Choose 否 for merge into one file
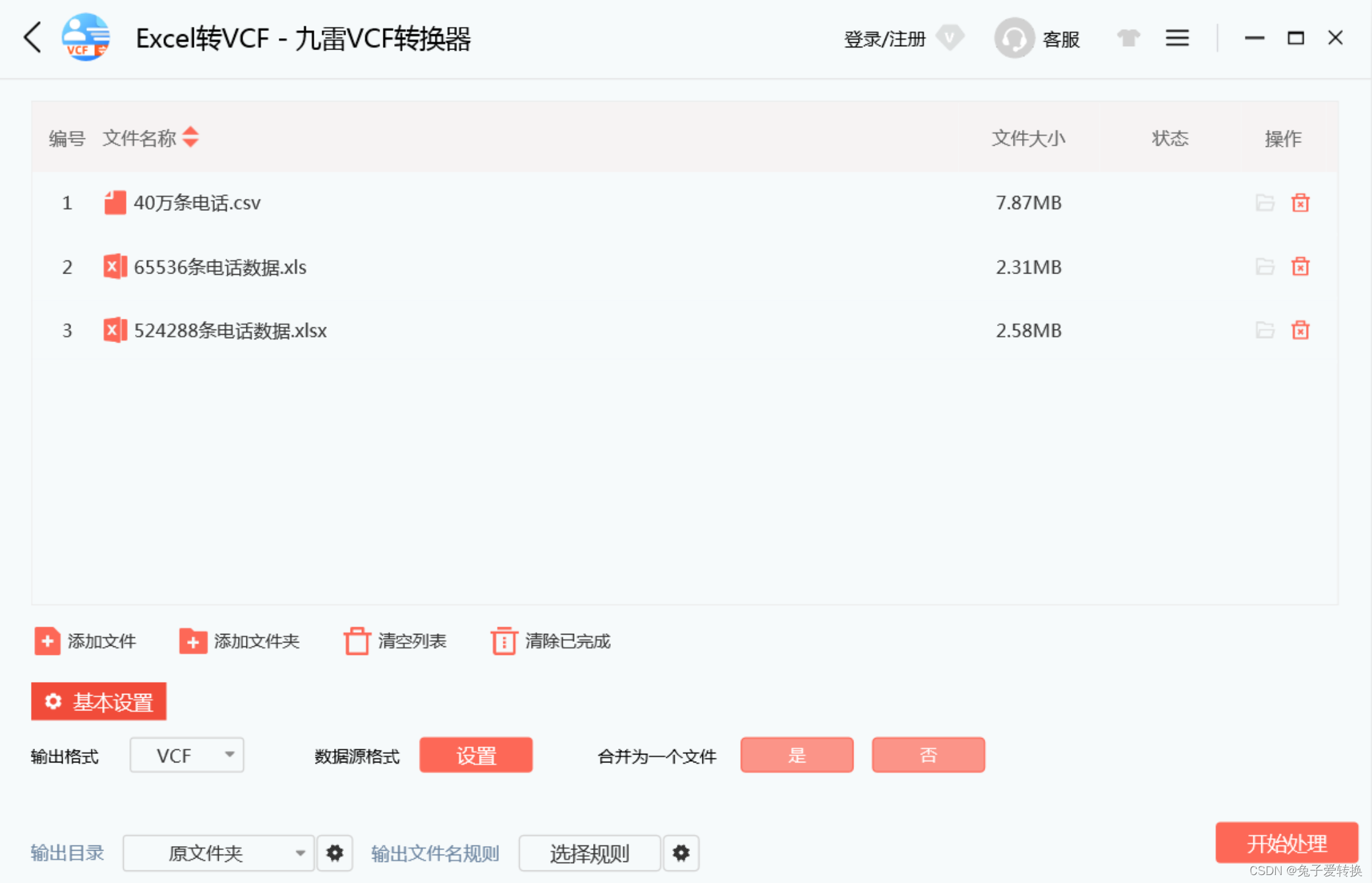1372x883 pixels. coord(927,755)
